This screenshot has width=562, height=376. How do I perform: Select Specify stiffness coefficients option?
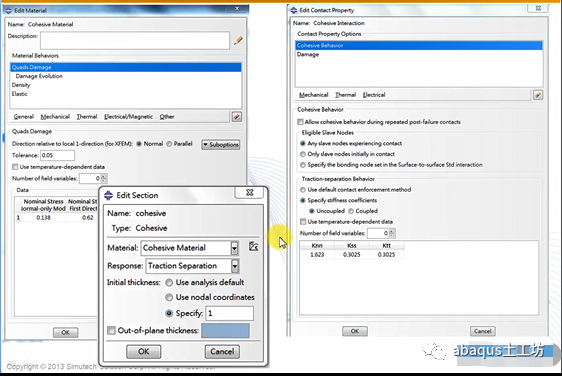point(303,200)
